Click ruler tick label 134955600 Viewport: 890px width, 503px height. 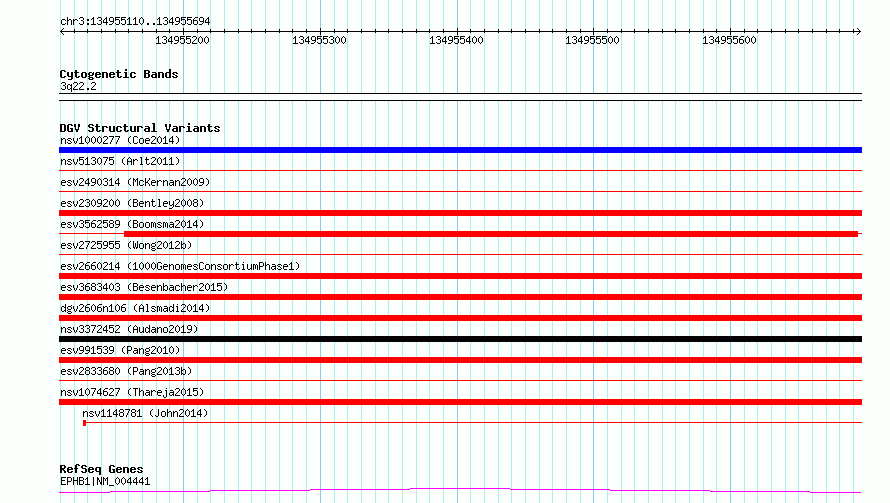click(729, 40)
